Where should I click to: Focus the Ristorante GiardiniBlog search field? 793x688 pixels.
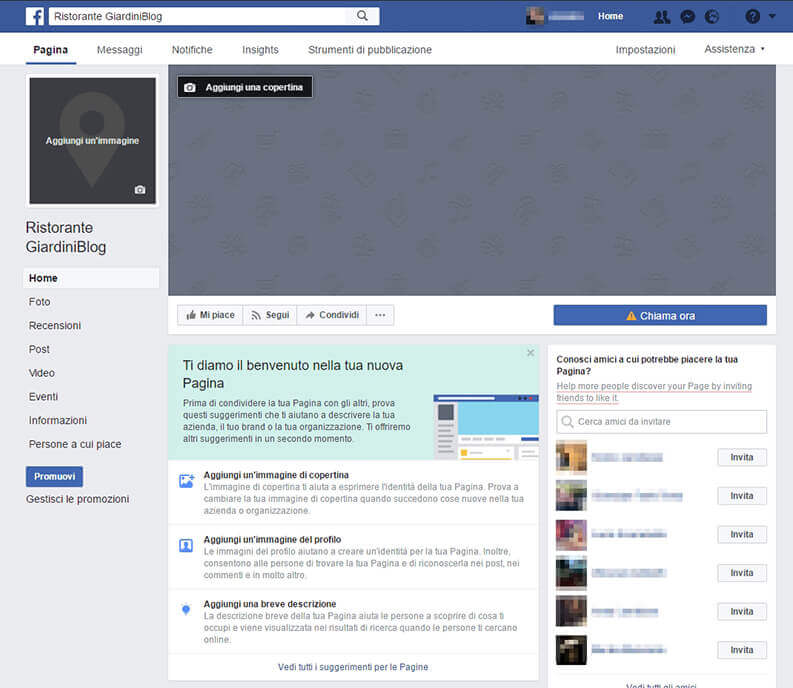[x=198, y=16]
